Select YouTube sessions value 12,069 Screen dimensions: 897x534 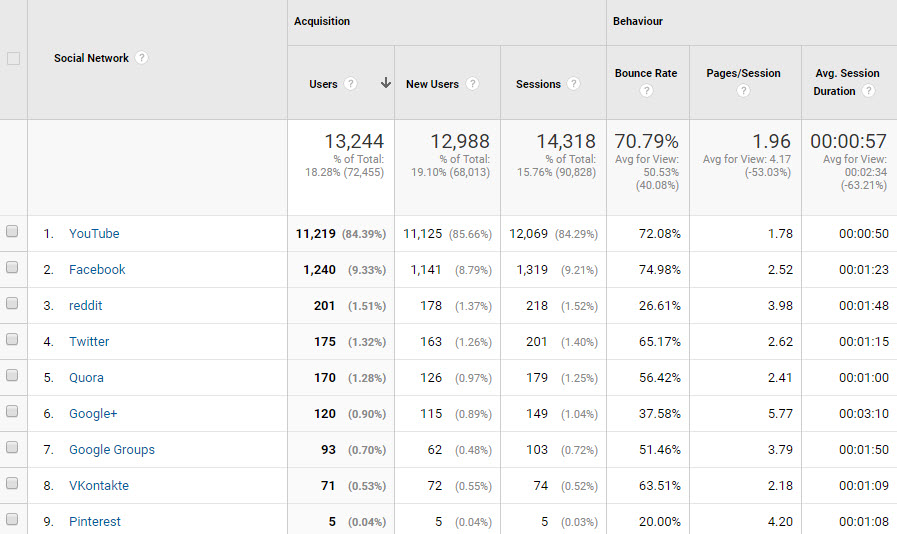point(529,234)
